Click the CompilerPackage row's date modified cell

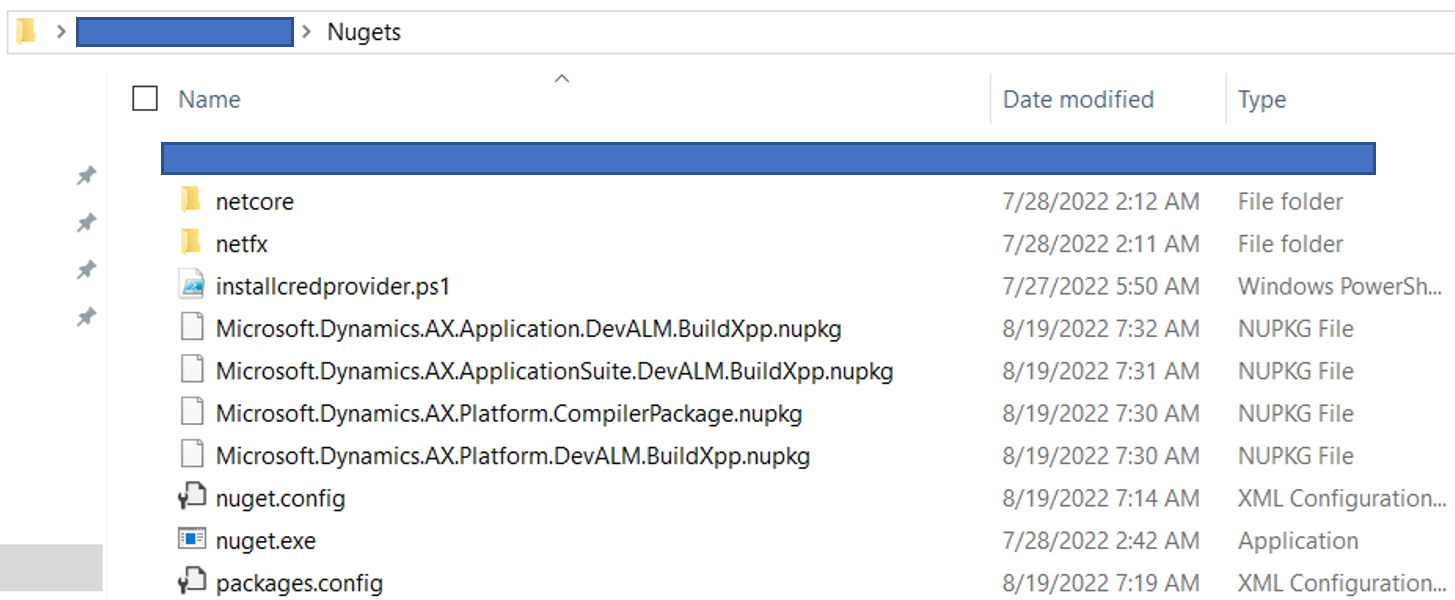coord(1101,413)
